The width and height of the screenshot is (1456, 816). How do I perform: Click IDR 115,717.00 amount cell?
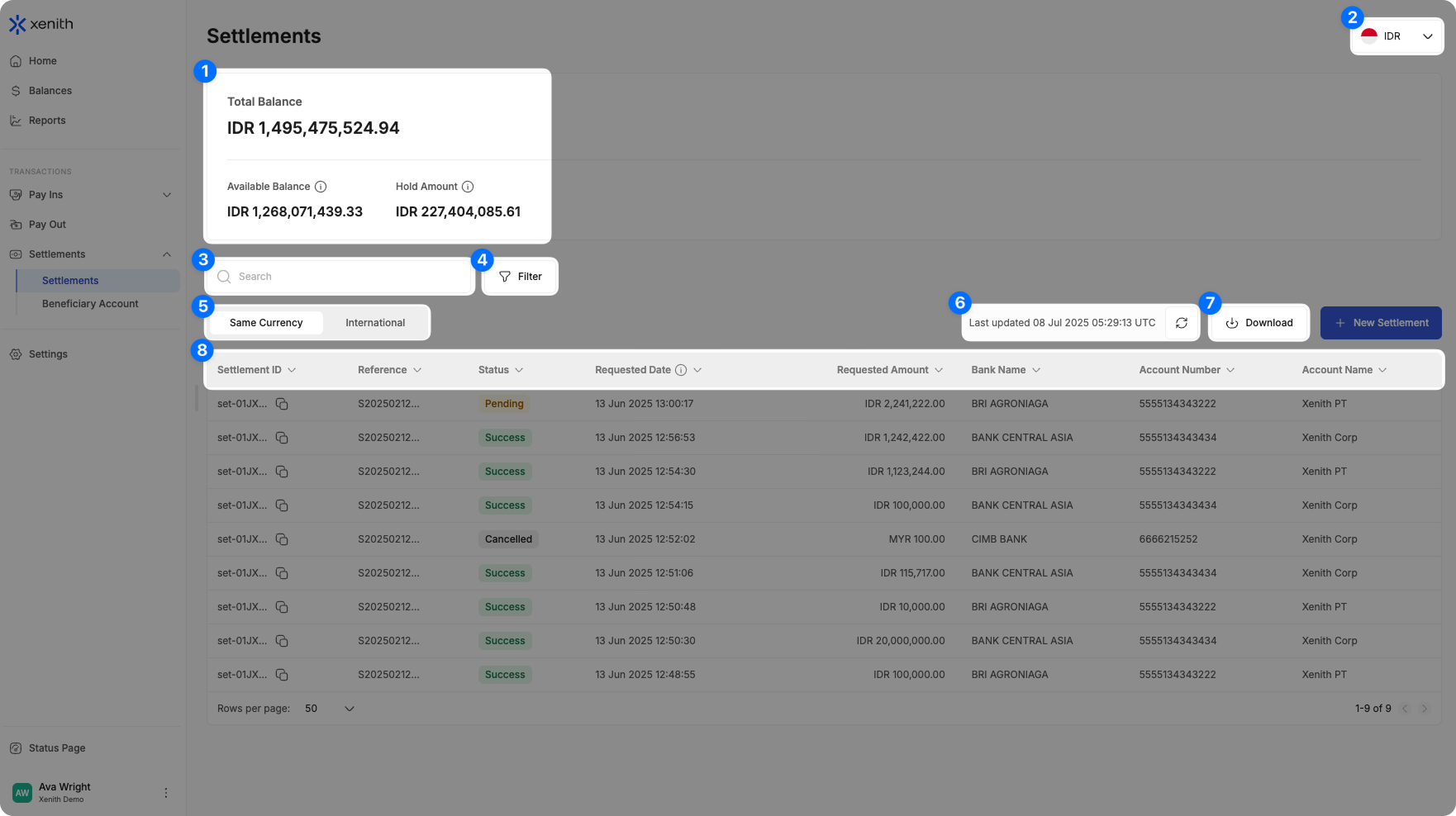[x=912, y=573]
